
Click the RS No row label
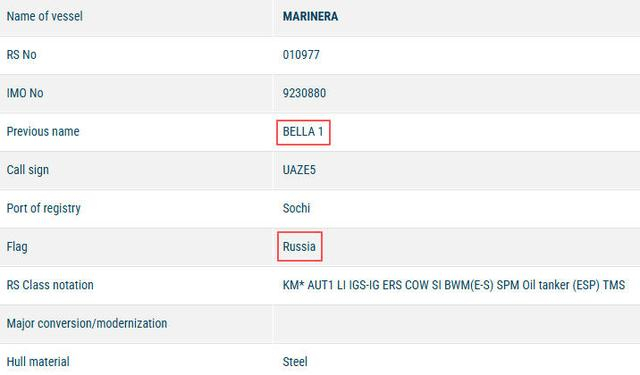[22, 55]
